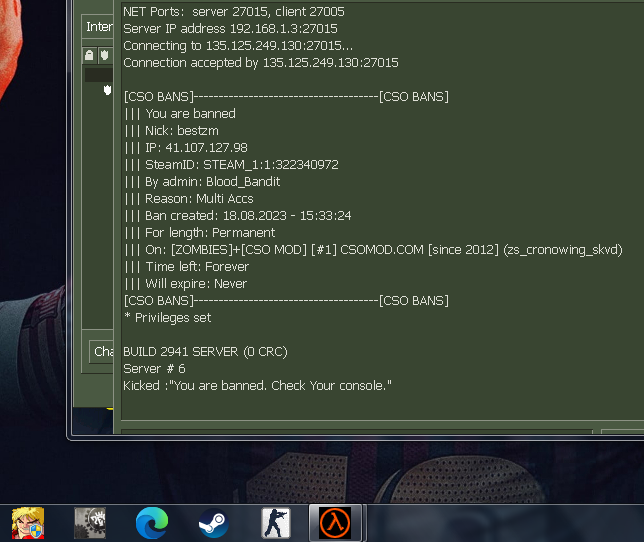
Task: Click the Reason: Multi Accs line
Action: point(189,199)
